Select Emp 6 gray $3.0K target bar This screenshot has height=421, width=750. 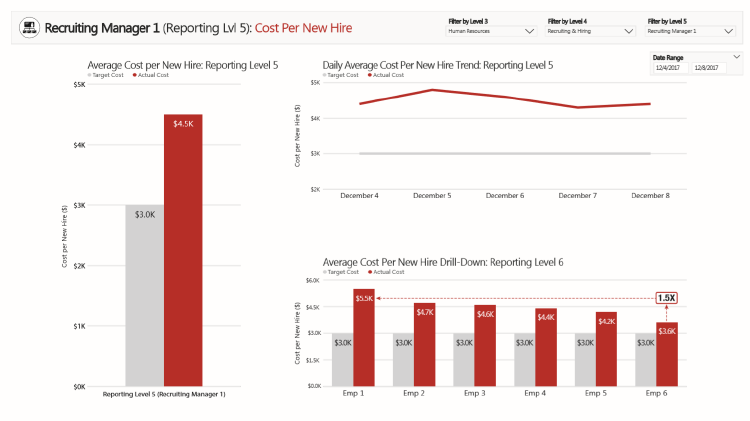646,360
